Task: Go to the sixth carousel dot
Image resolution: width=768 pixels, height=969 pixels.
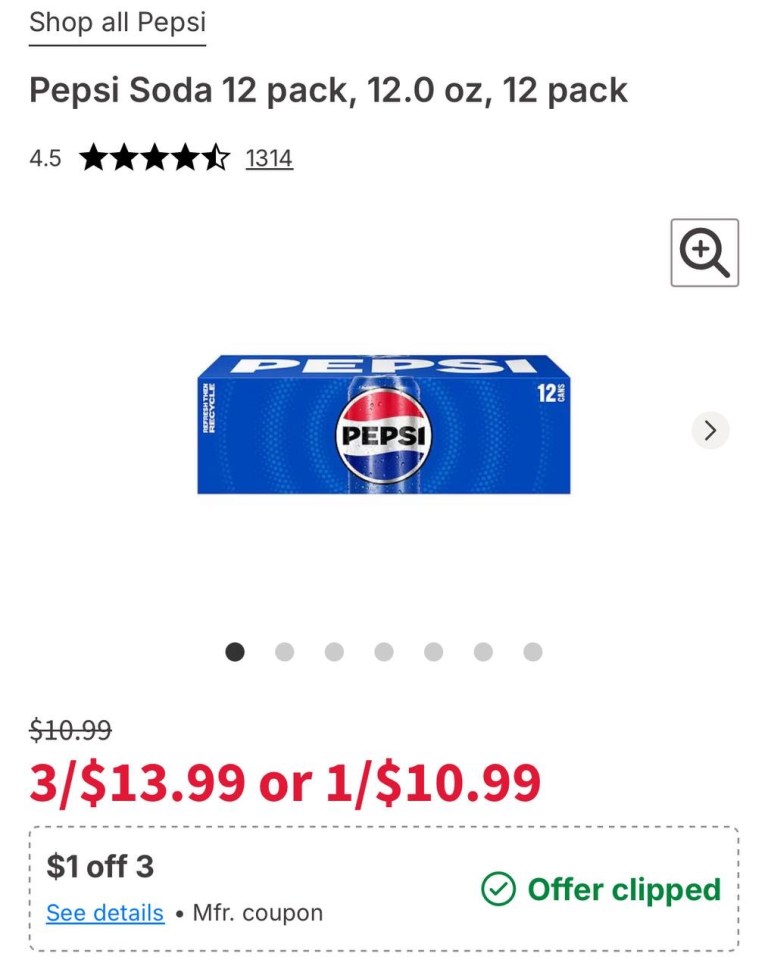Action: click(x=483, y=652)
